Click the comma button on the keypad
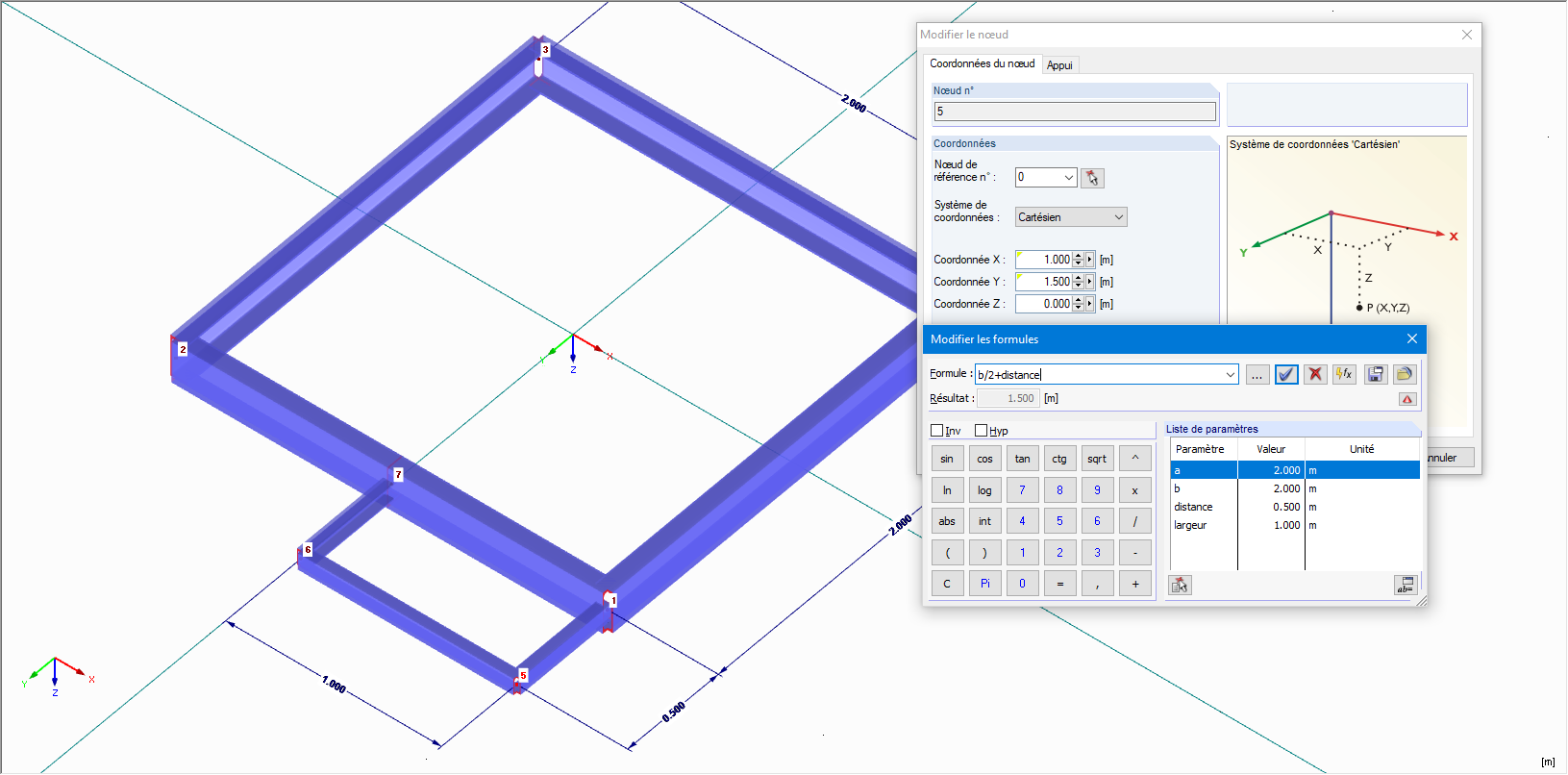The width and height of the screenshot is (1568, 775). (x=1097, y=584)
